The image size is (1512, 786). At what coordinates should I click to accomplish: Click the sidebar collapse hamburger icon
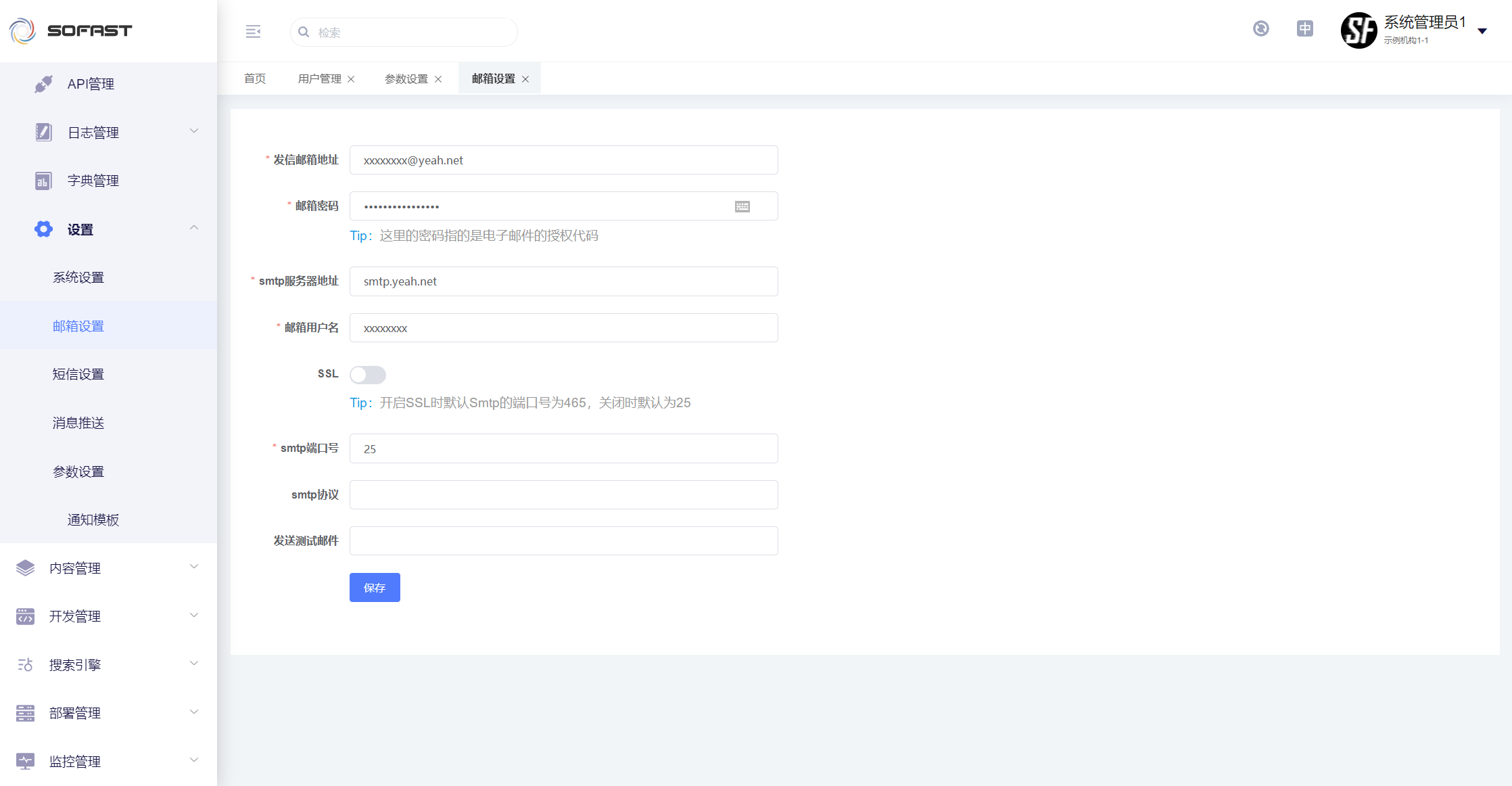click(253, 32)
